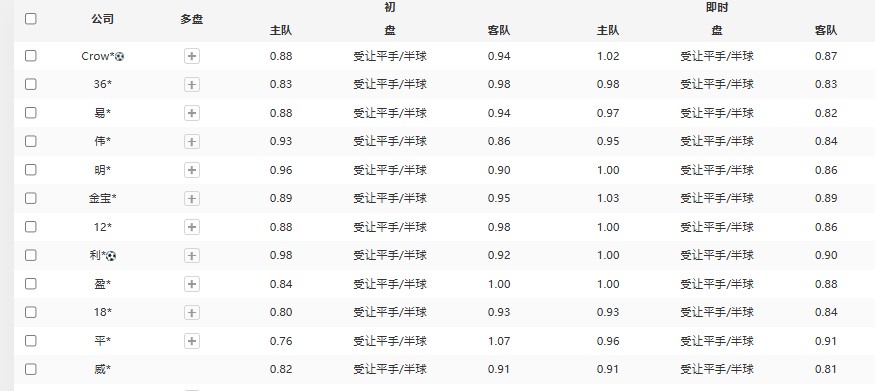Click the live home odds 1.02 for Crow*
The width and height of the screenshot is (875, 391).
(x=608, y=56)
